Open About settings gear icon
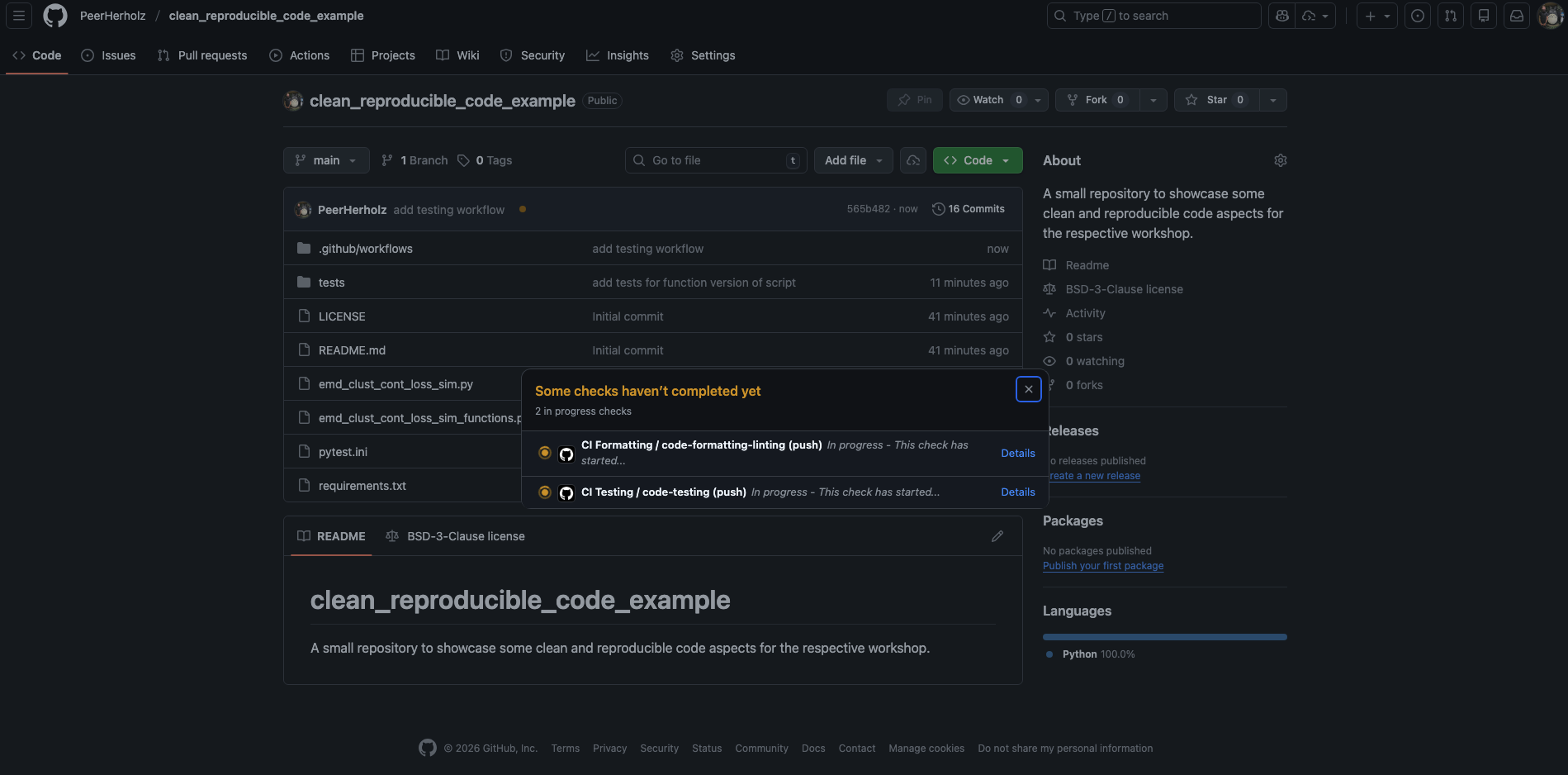Screen dimensions: 1568x775 [x=1281, y=160]
